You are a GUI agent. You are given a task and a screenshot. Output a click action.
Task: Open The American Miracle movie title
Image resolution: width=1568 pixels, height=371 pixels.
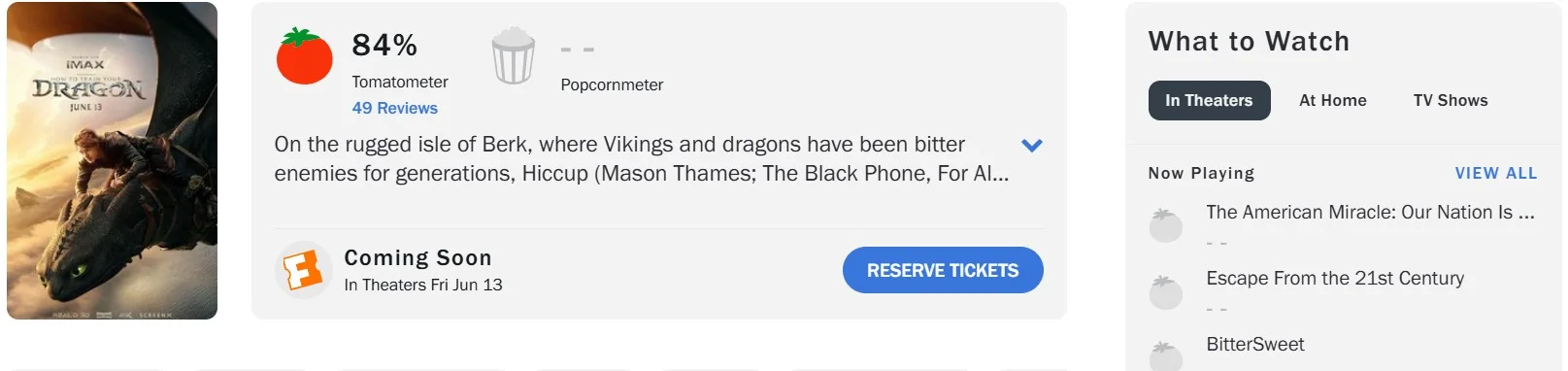[x=1370, y=212]
